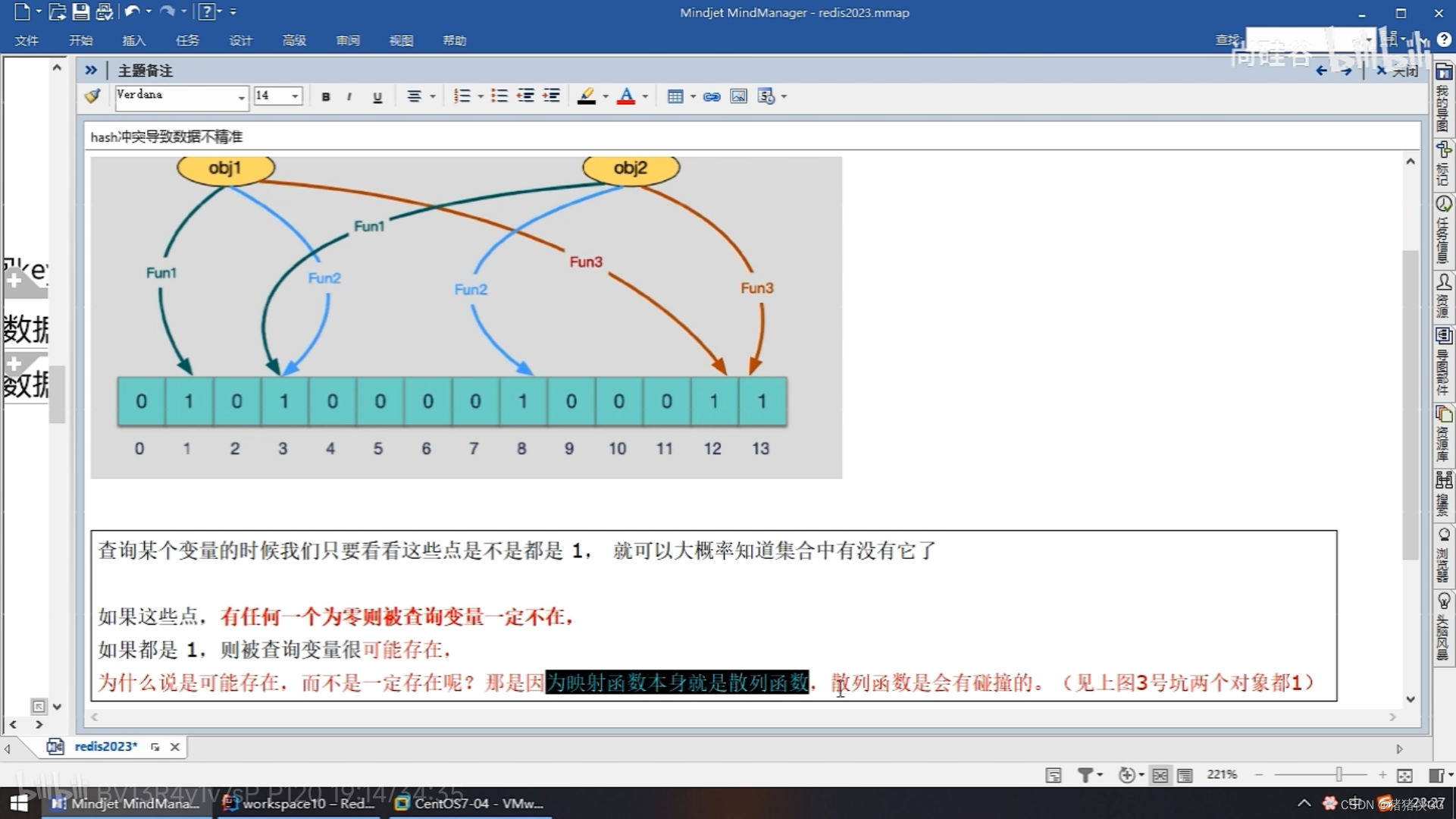Open print preview
The width and height of the screenshot is (1456, 819).
point(105,12)
